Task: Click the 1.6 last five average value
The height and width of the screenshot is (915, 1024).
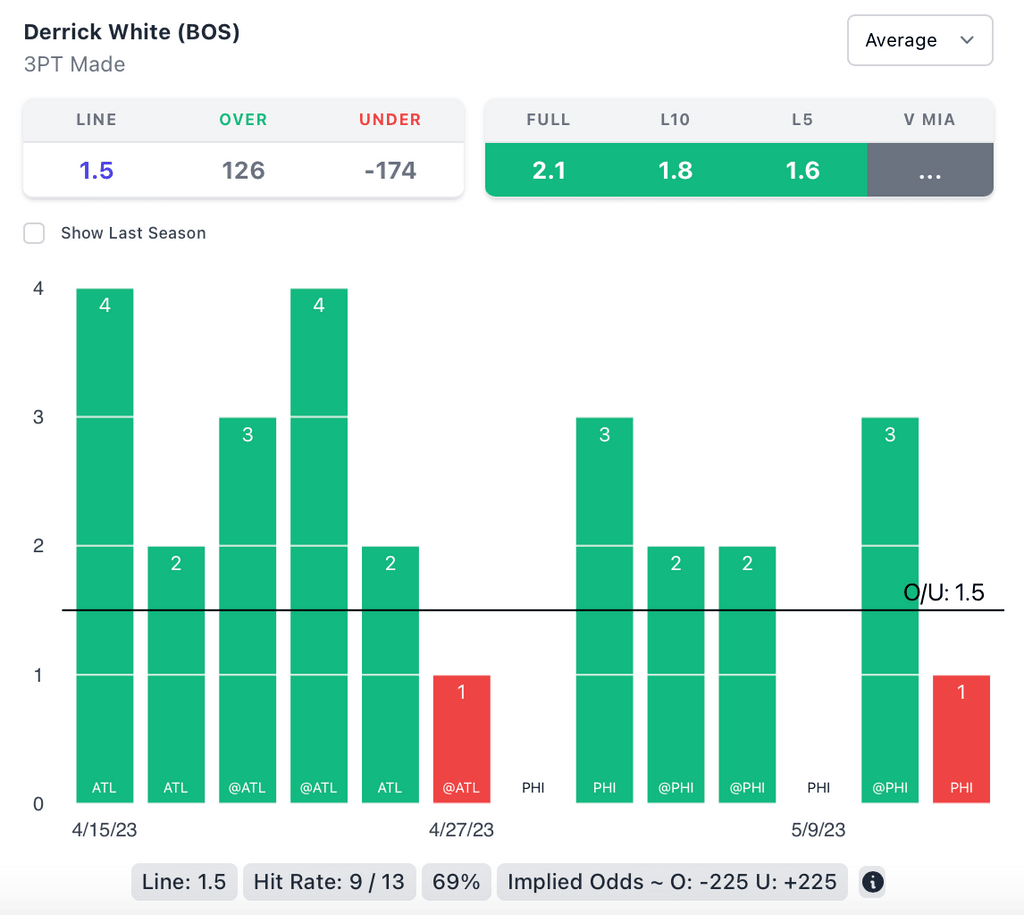Action: [x=802, y=170]
